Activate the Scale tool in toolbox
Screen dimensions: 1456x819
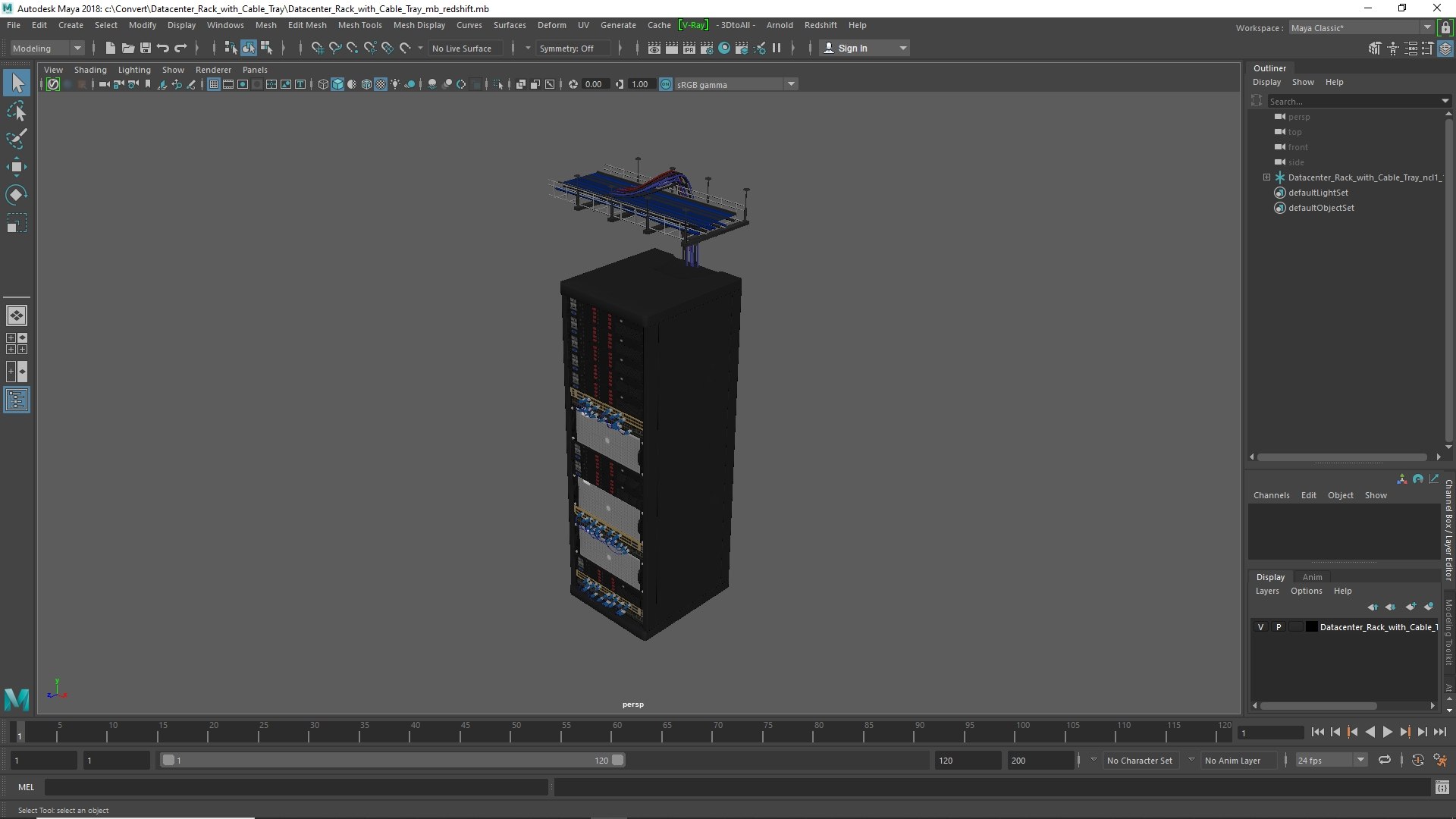pyautogui.click(x=17, y=223)
